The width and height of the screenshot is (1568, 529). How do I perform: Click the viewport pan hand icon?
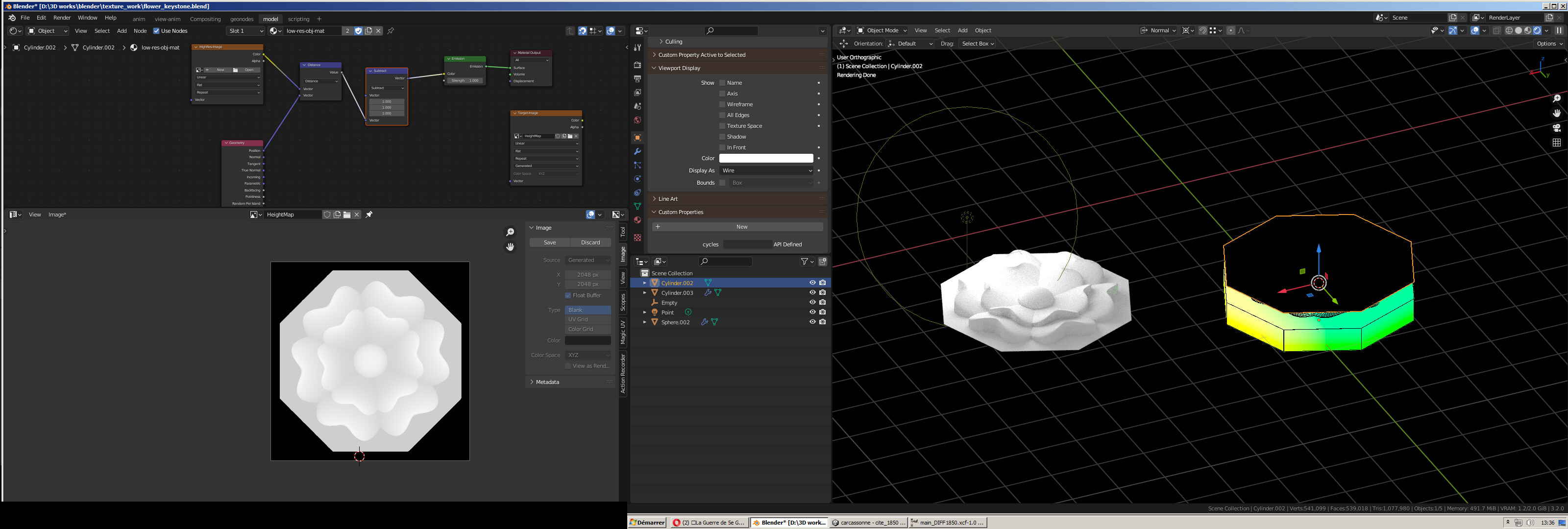pyautogui.click(x=1556, y=113)
